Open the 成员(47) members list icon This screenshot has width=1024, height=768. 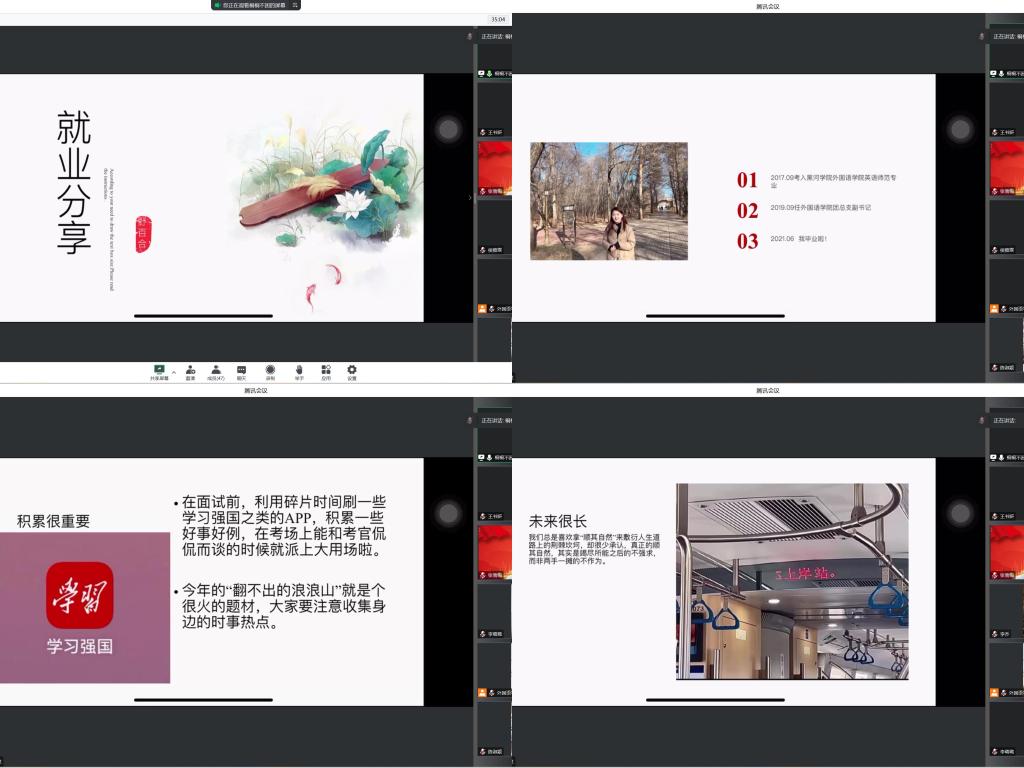216,369
